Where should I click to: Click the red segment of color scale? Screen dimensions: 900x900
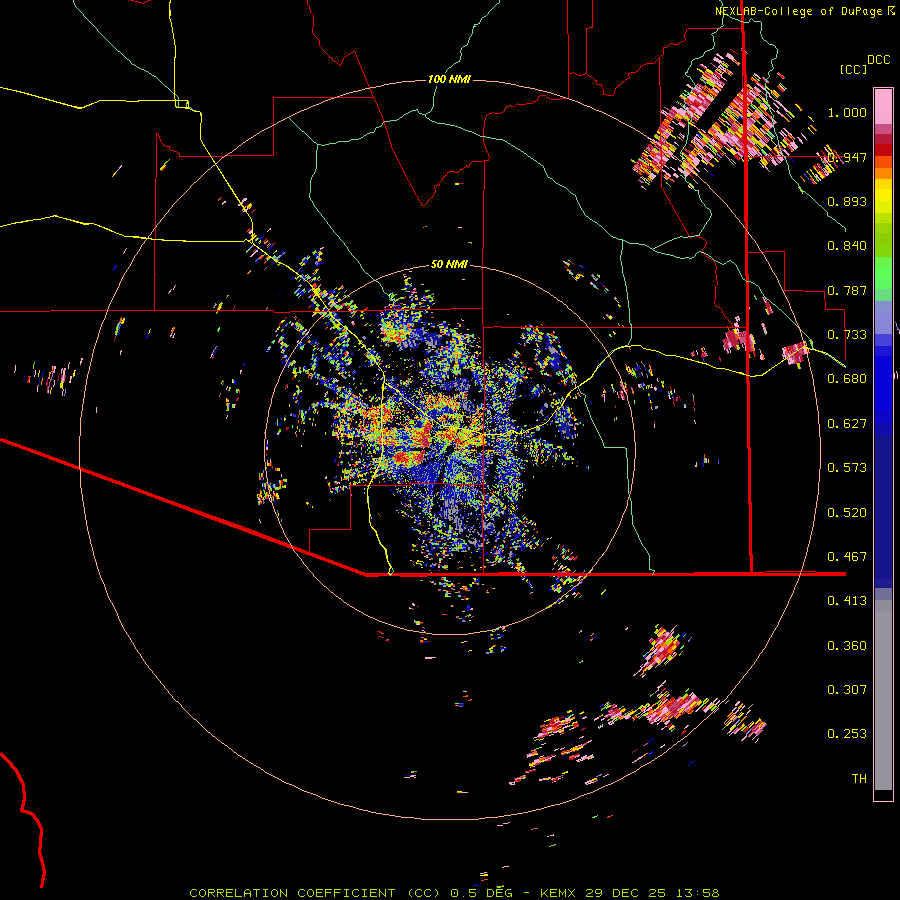[883, 150]
